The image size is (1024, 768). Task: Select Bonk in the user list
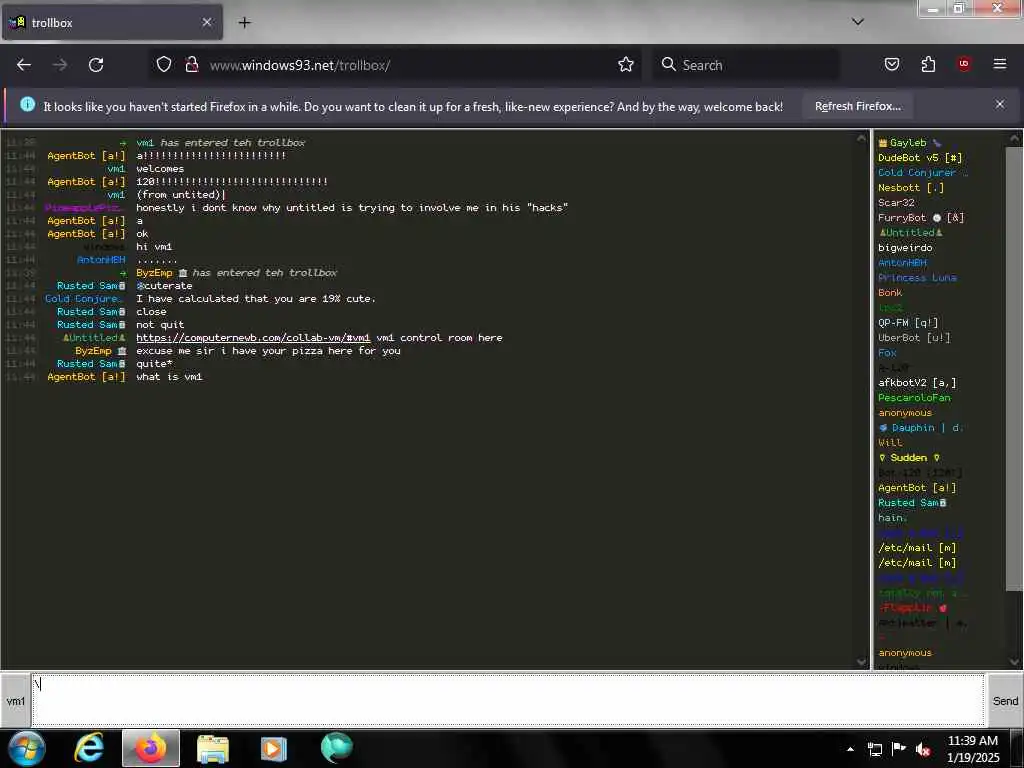click(x=890, y=293)
